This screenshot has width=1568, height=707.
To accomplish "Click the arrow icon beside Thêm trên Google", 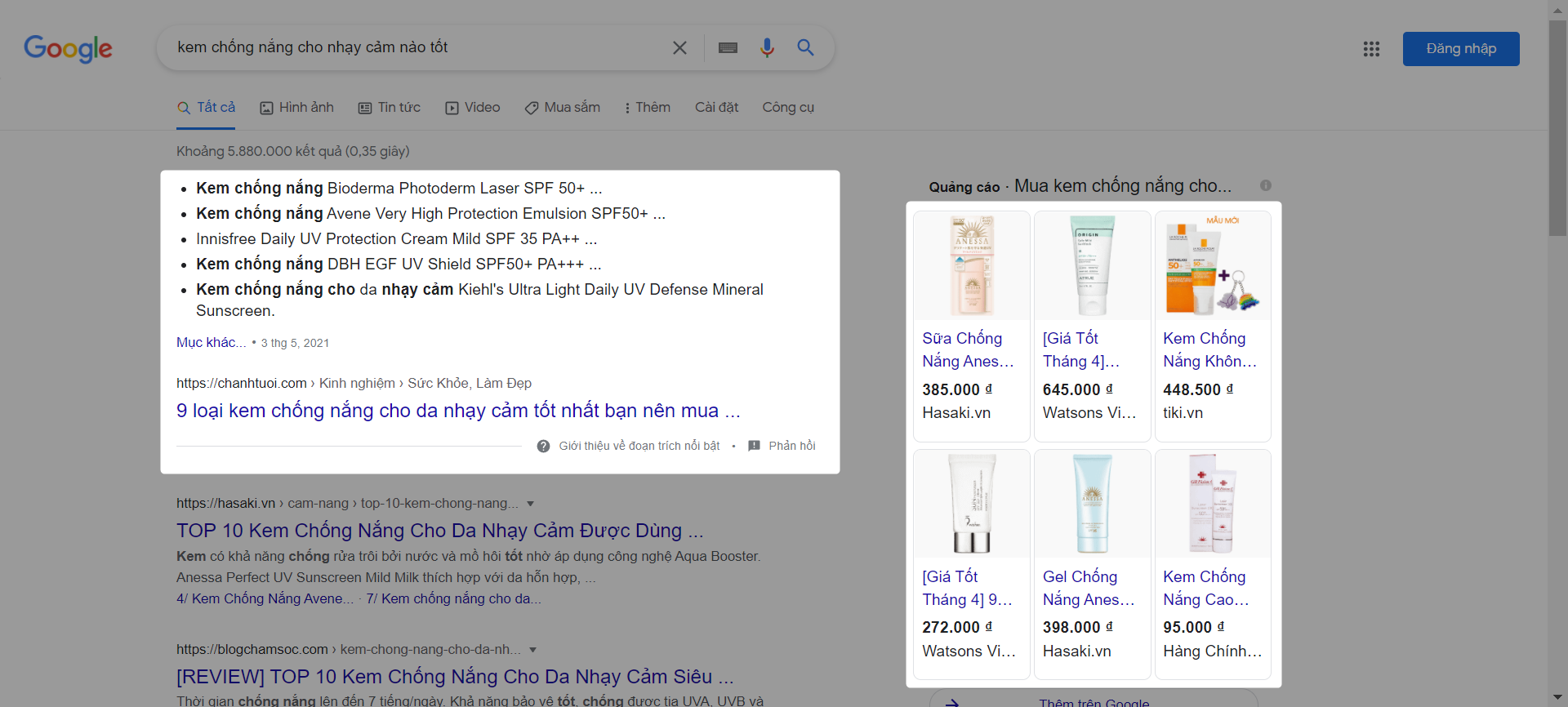I will coord(951,701).
